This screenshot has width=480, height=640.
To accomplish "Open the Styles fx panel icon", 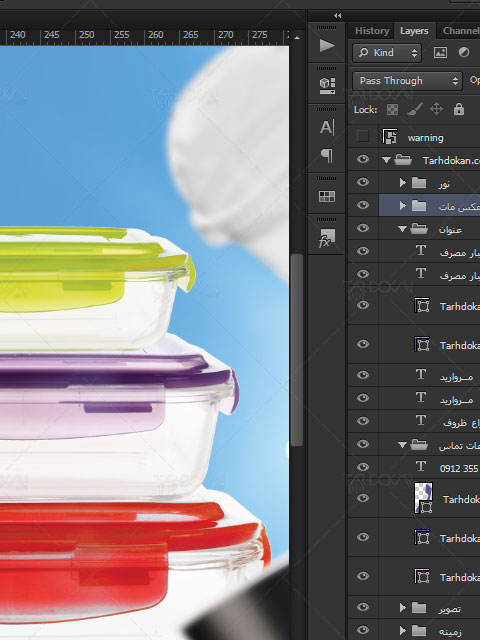I will click(x=327, y=238).
